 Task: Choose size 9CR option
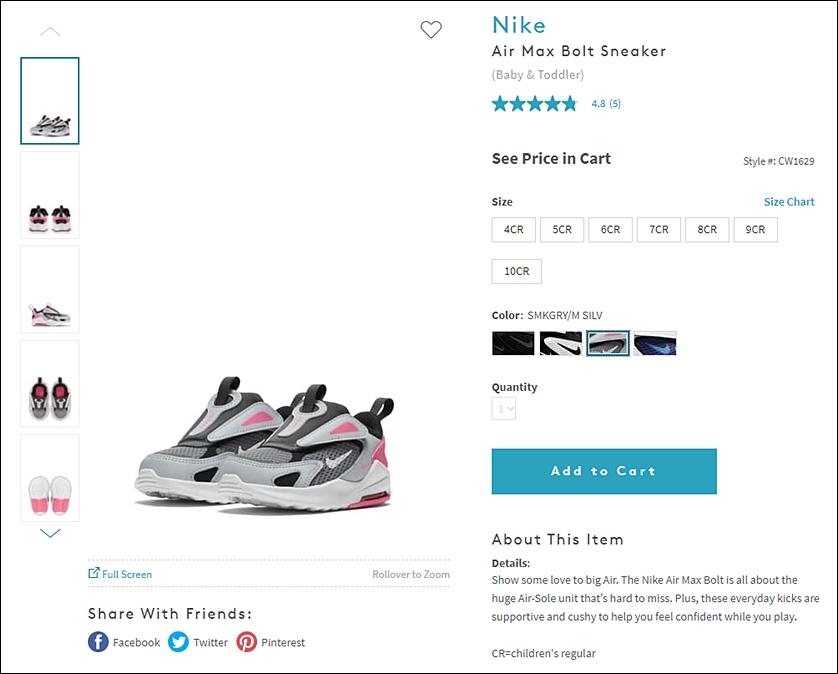[755, 229]
